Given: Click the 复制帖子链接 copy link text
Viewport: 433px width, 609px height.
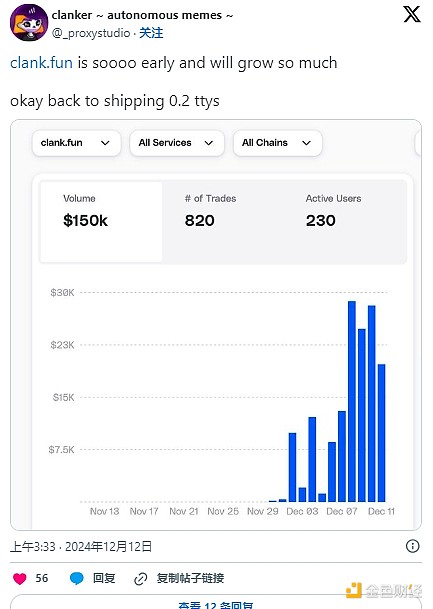Looking at the screenshot, I should tap(190, 578).
